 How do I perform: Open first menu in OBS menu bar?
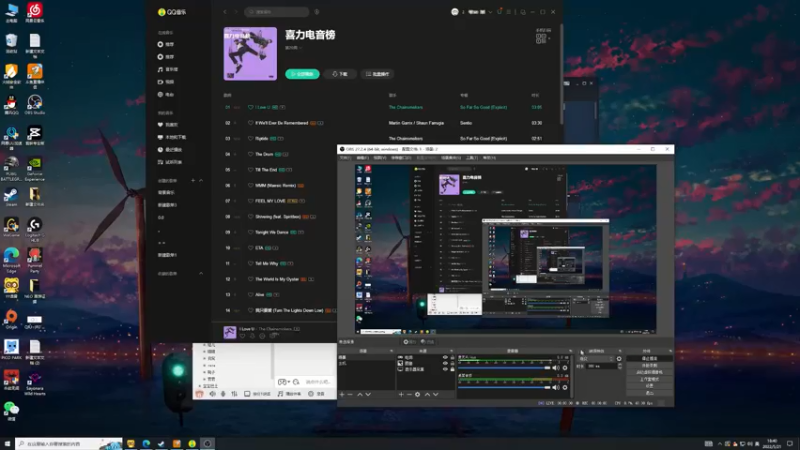click(x=345, y=158)
